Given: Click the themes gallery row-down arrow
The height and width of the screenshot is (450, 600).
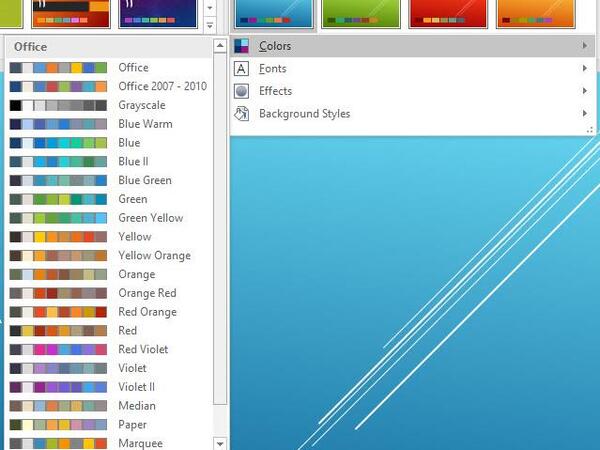Looking at the screenshot, I should click(x=210, y=8).
